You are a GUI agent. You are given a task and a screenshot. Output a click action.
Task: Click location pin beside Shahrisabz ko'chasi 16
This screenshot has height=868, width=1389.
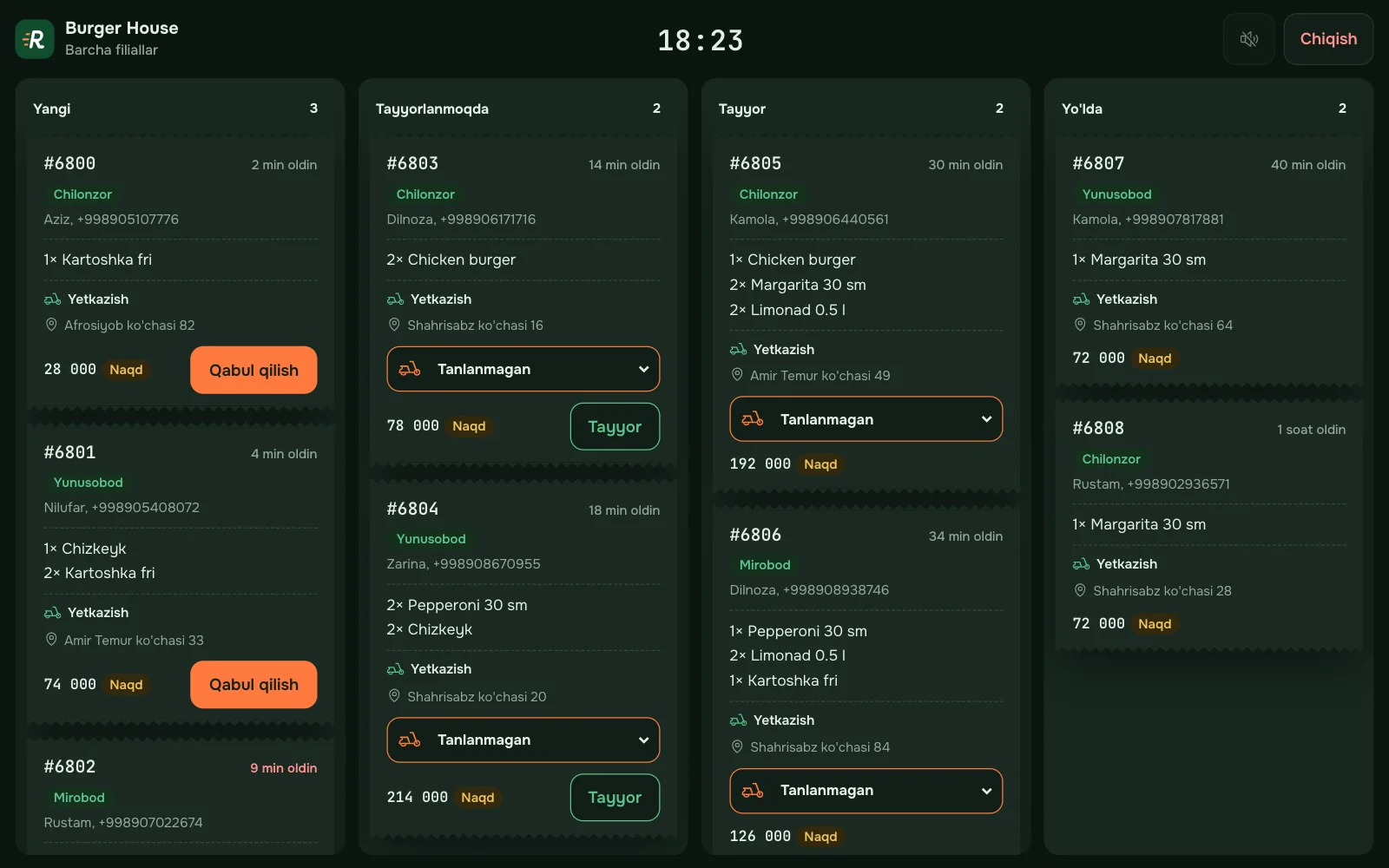[394, 325]
